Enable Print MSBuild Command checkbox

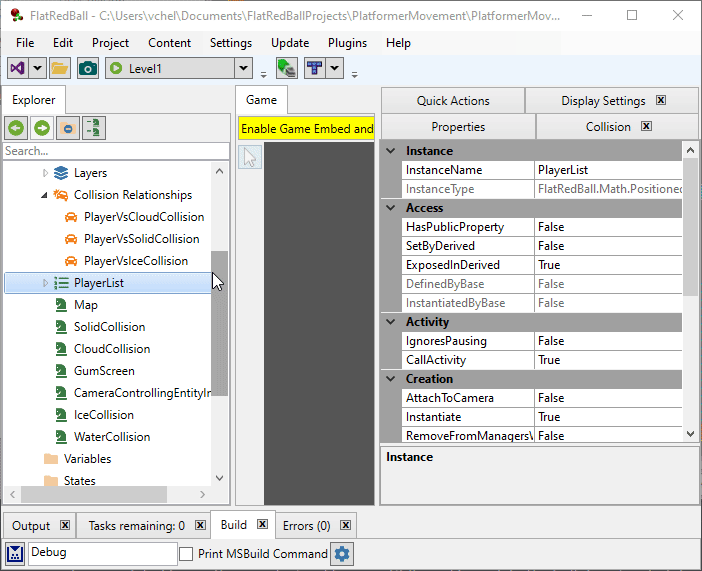tap(186, 554)
